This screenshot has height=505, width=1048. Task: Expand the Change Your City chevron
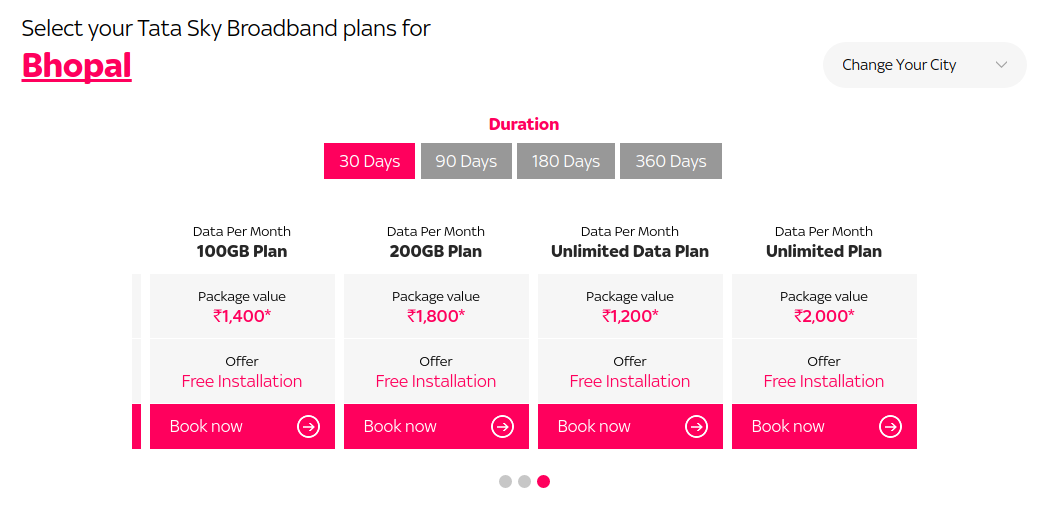tap(1001, 65)
